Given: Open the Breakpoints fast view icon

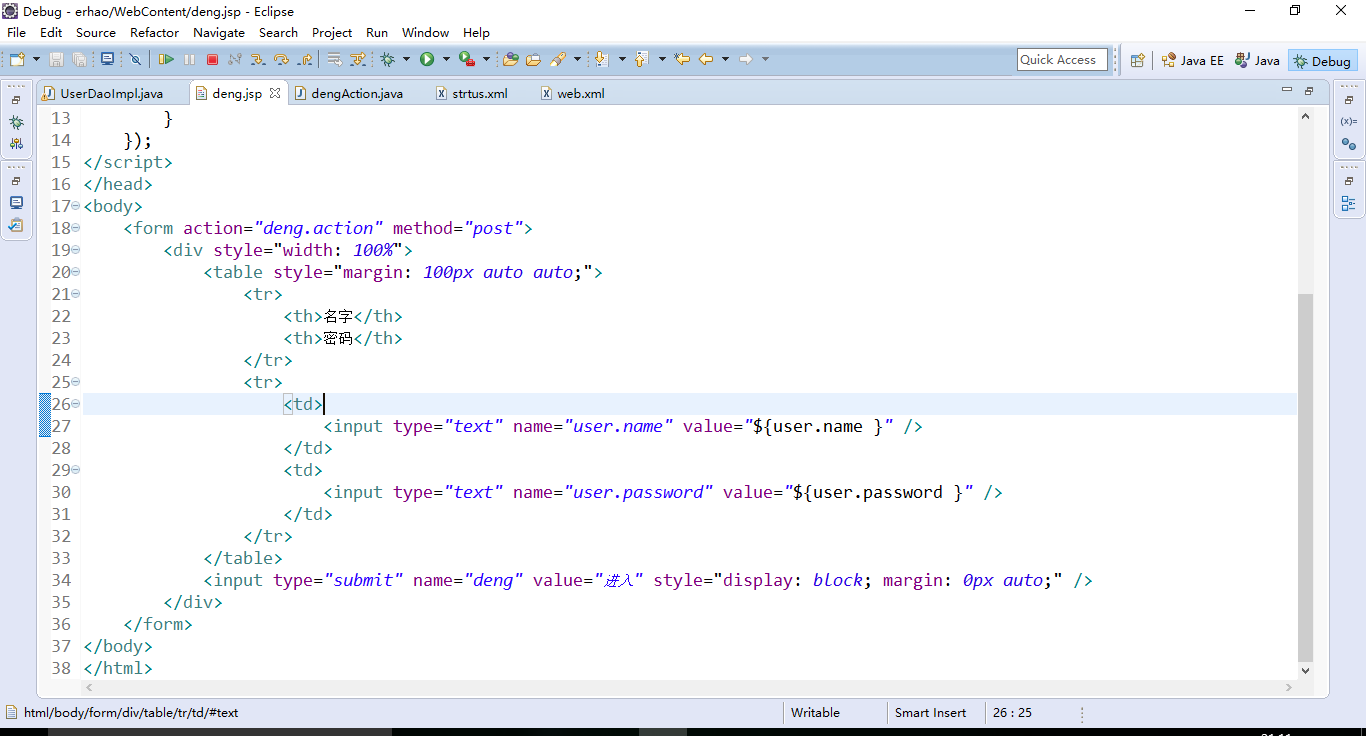Looking at the screenshot, I should (1348, 144).
